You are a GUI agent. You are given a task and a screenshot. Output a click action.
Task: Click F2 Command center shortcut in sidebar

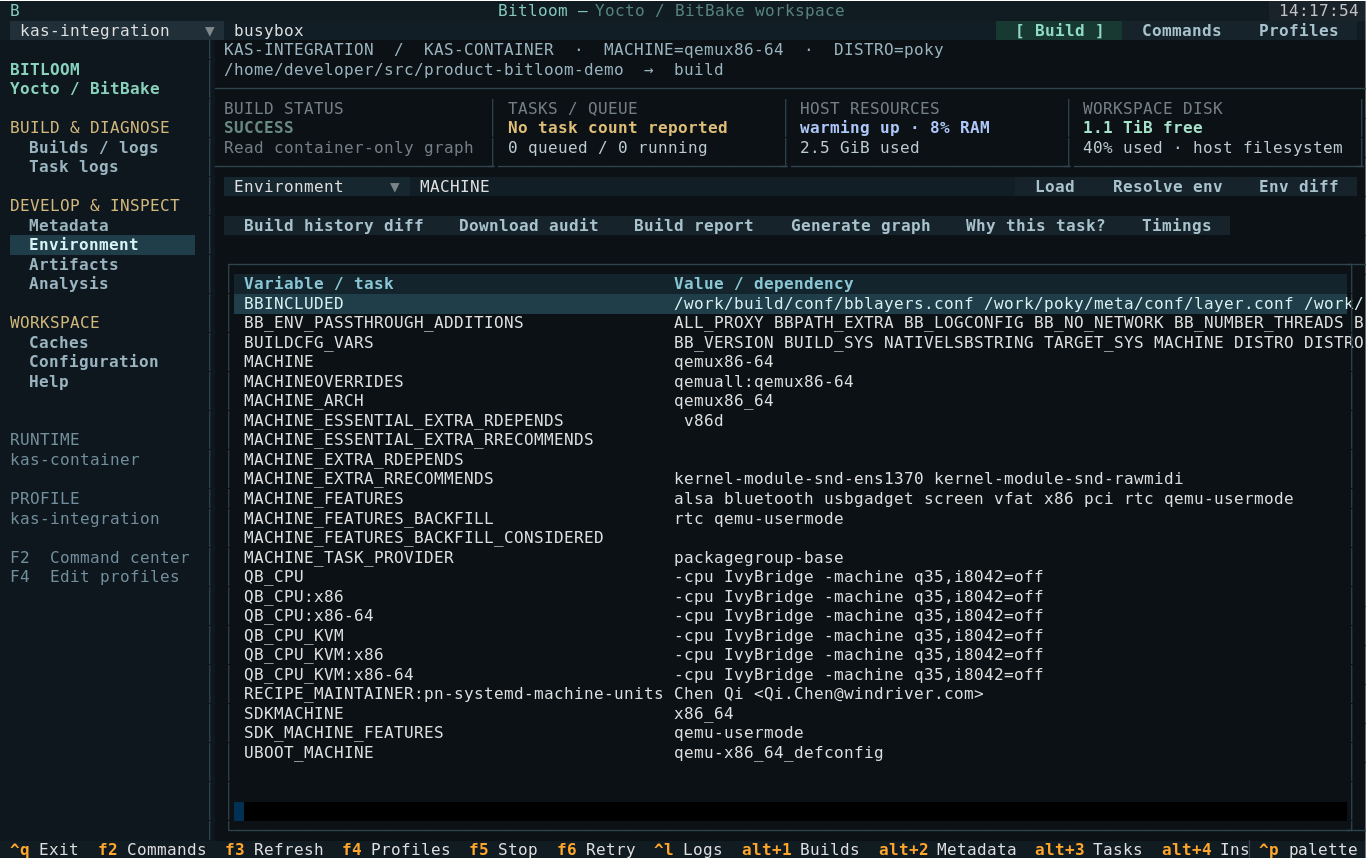(x=99, y=558)
